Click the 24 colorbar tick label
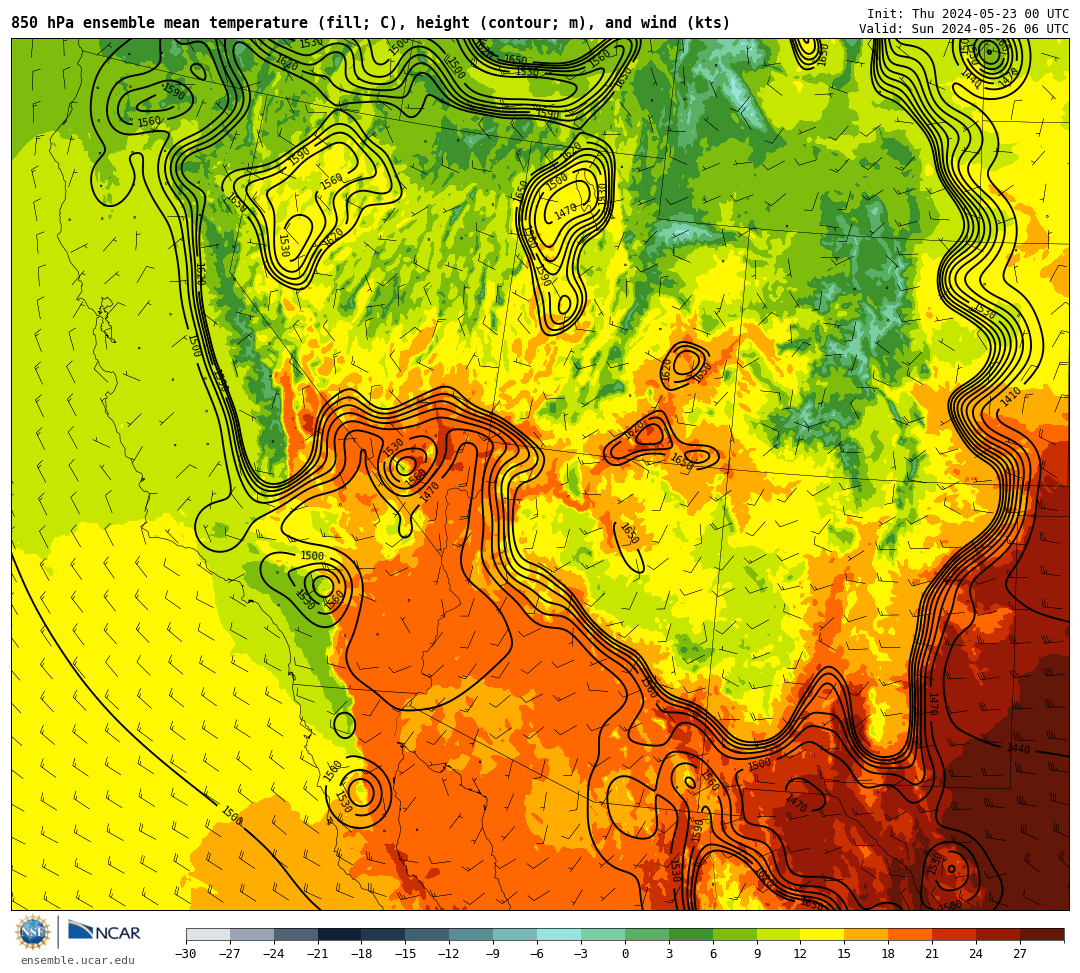 coord(977,954)
